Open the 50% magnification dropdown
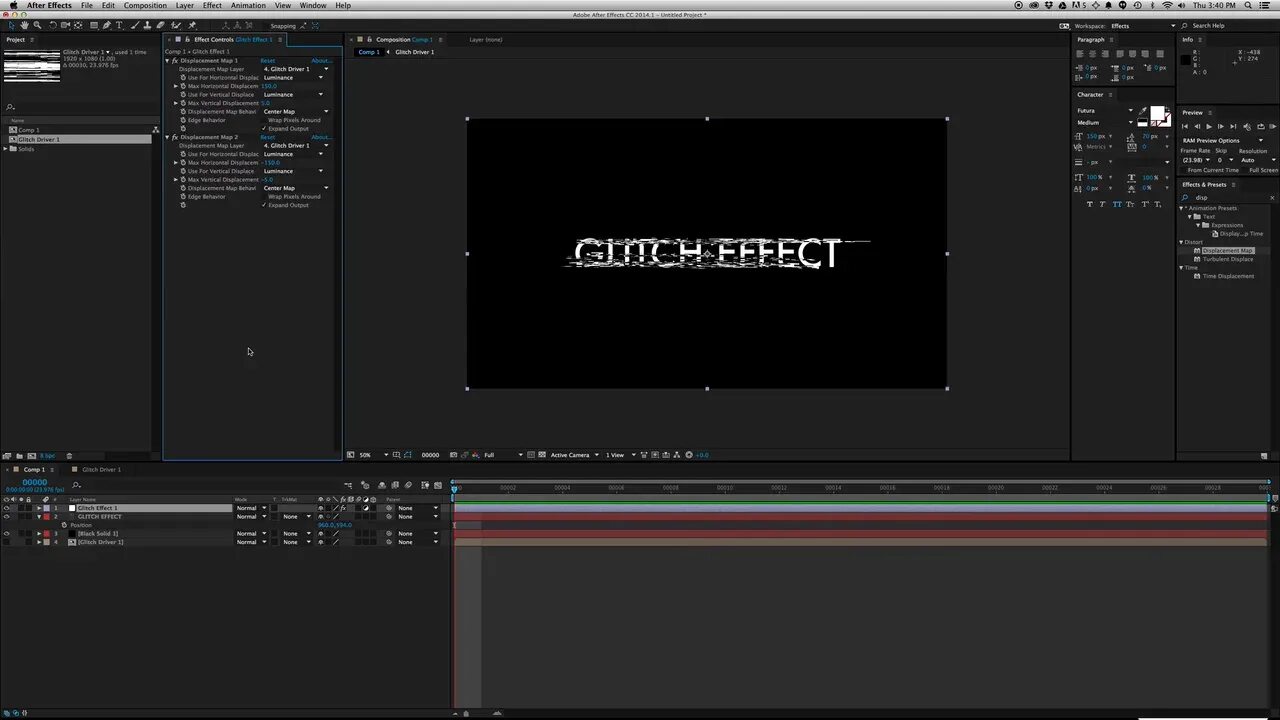This screenshot has height=720, width=1280. [x=372, y=455]
